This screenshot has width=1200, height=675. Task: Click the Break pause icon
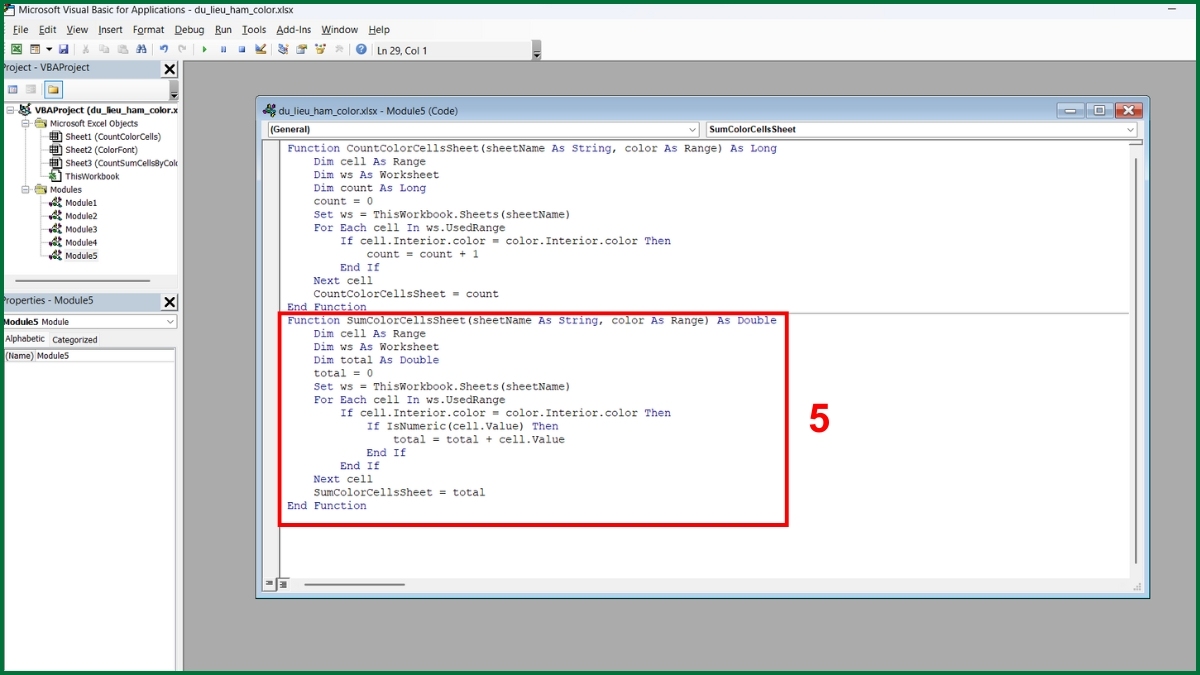click(x=223, y=49)
